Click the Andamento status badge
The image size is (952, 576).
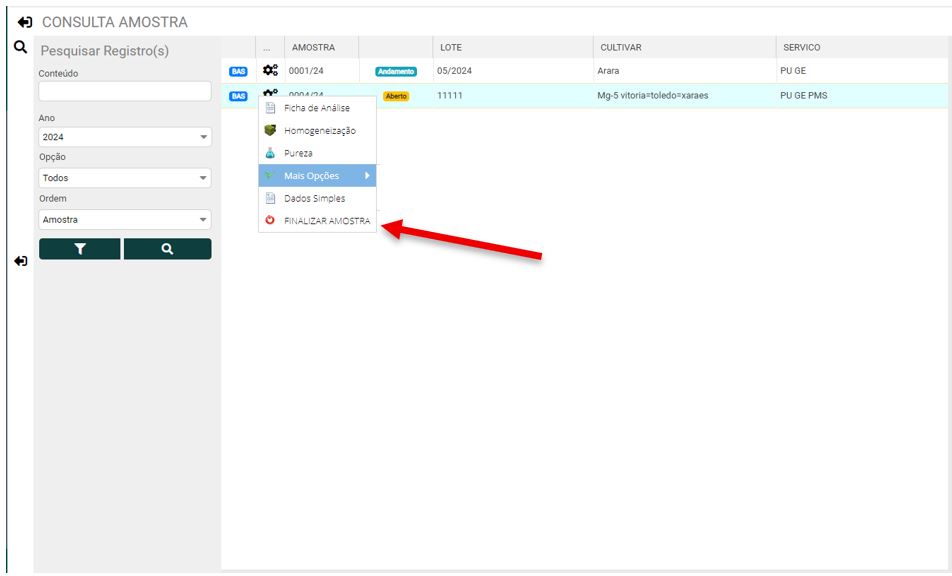(x=395, y=72)
